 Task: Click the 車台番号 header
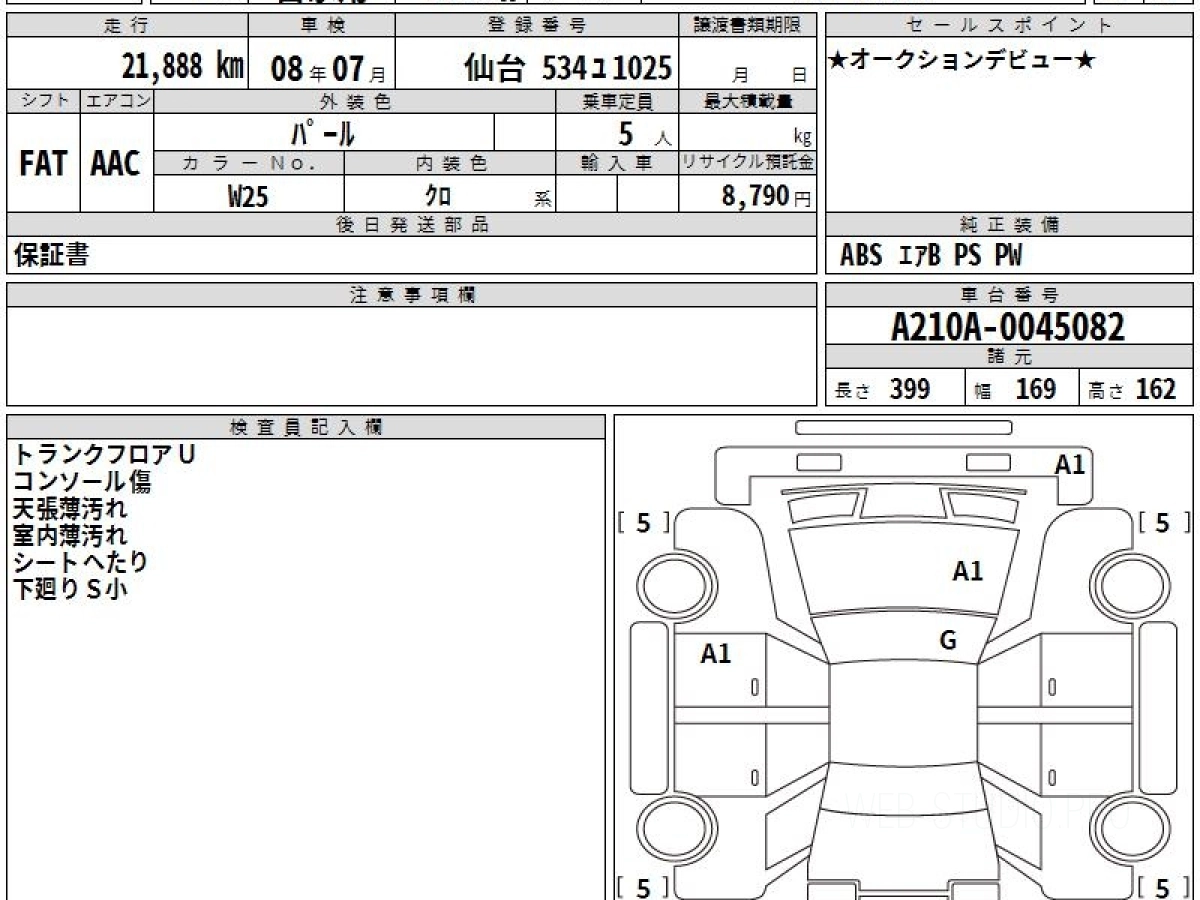coord(1010,295)
